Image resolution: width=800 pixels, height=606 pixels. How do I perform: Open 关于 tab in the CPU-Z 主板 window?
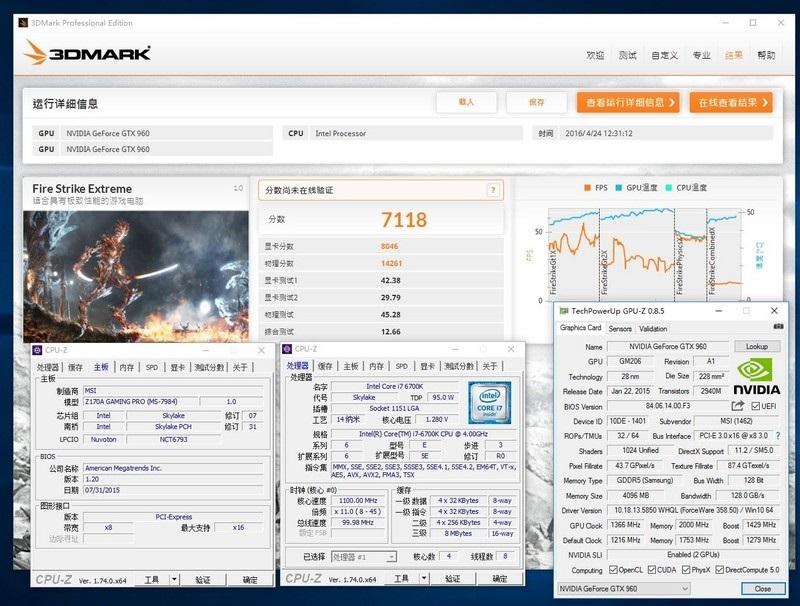click(x=240, y=367)
